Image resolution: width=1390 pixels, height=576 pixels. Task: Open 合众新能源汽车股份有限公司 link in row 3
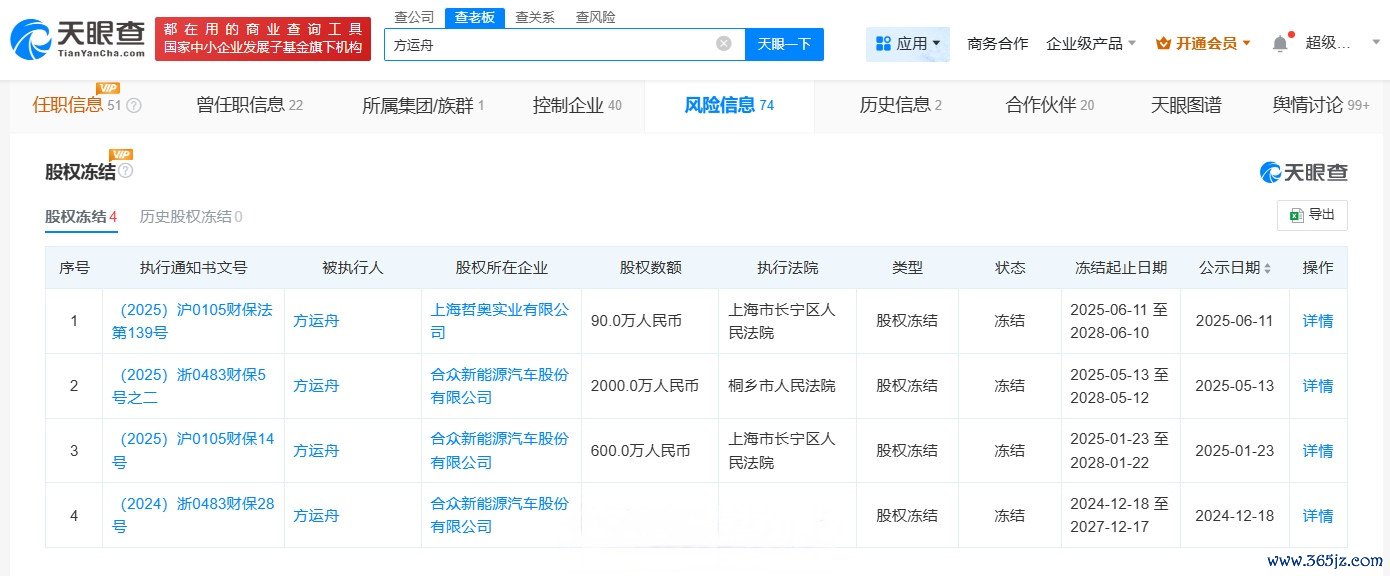pyautogui.click(x=500, y=450)
